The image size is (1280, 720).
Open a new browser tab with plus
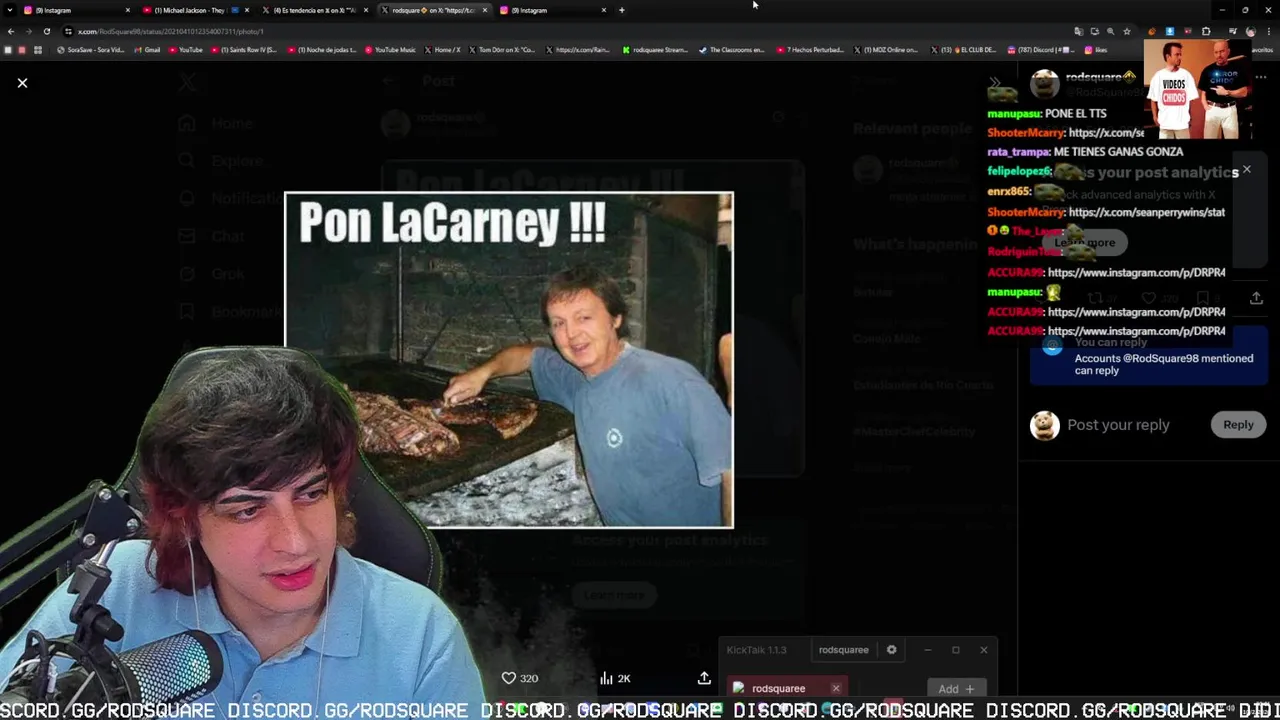click(622, 10)
